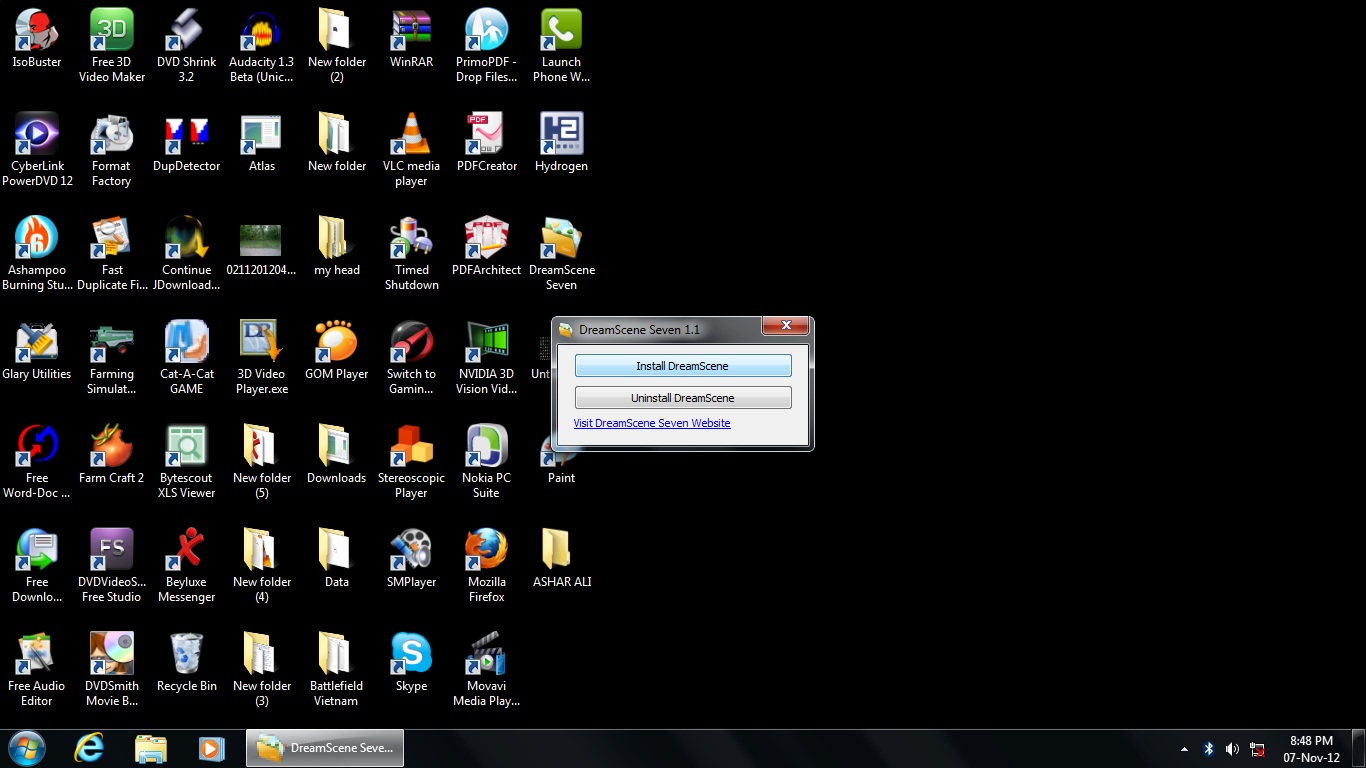Select the NVIDIA 3D Vision Video icon
Viewport: 1366px width, 768px height.
tap(487, 358)
